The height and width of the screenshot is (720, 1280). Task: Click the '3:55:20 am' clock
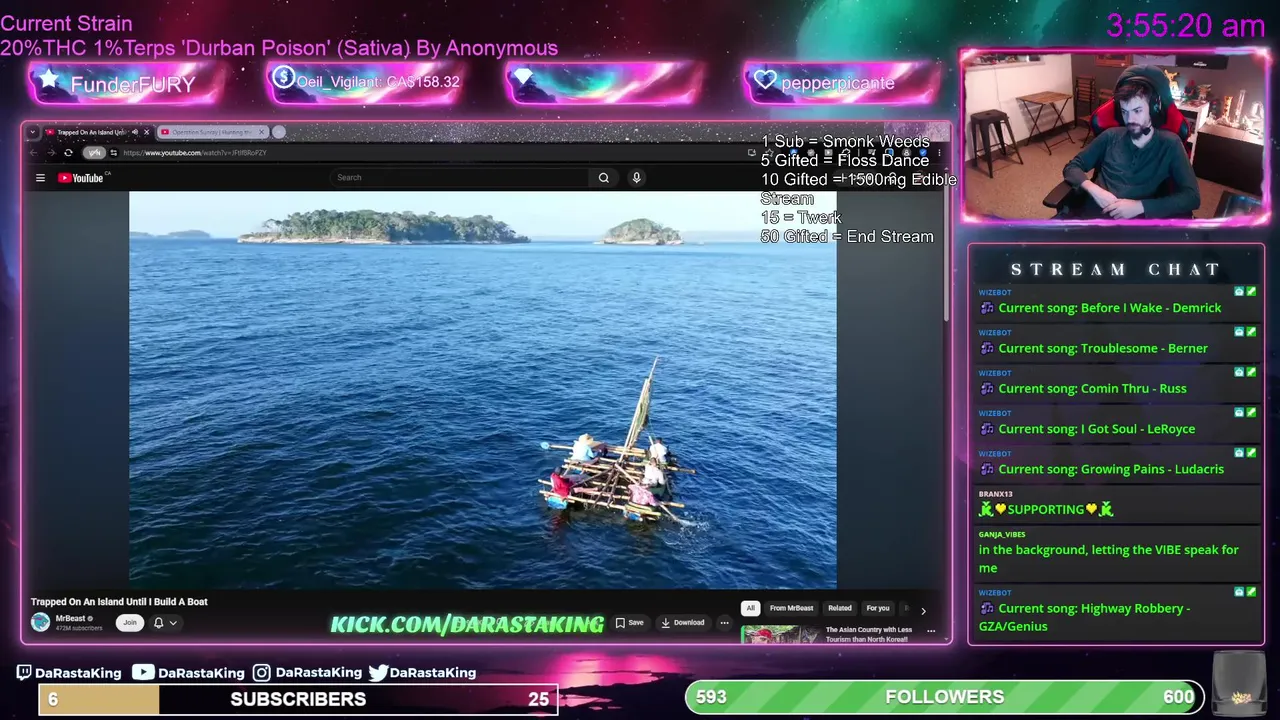click(x=1185, y=26)
